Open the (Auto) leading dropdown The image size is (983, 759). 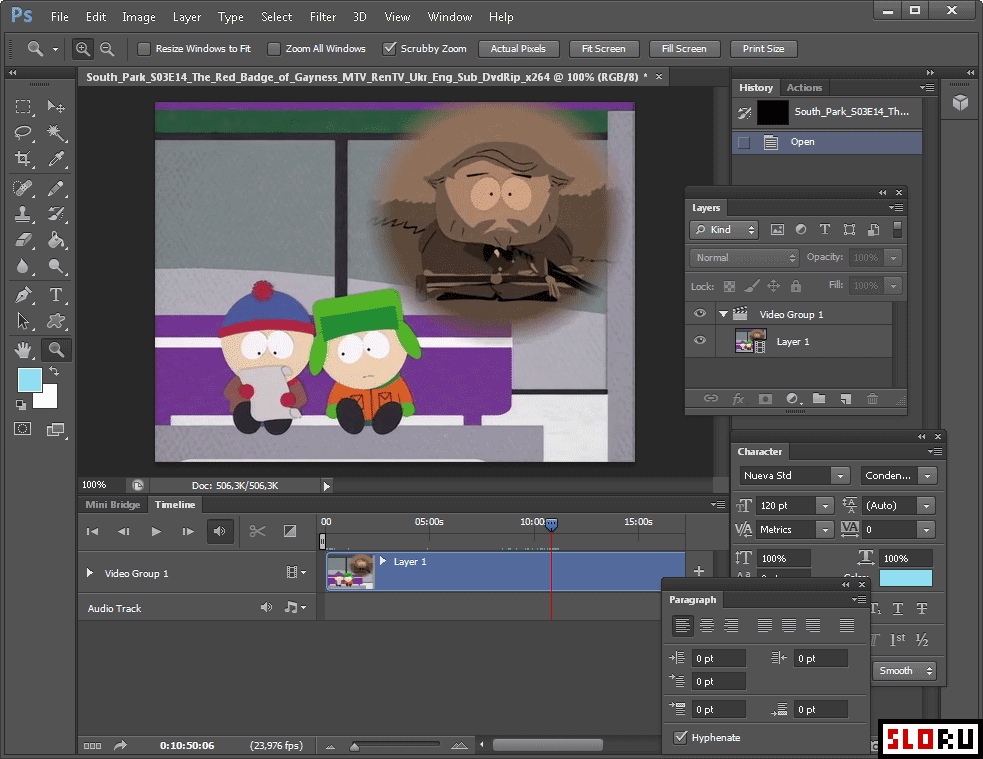(926, 505)
